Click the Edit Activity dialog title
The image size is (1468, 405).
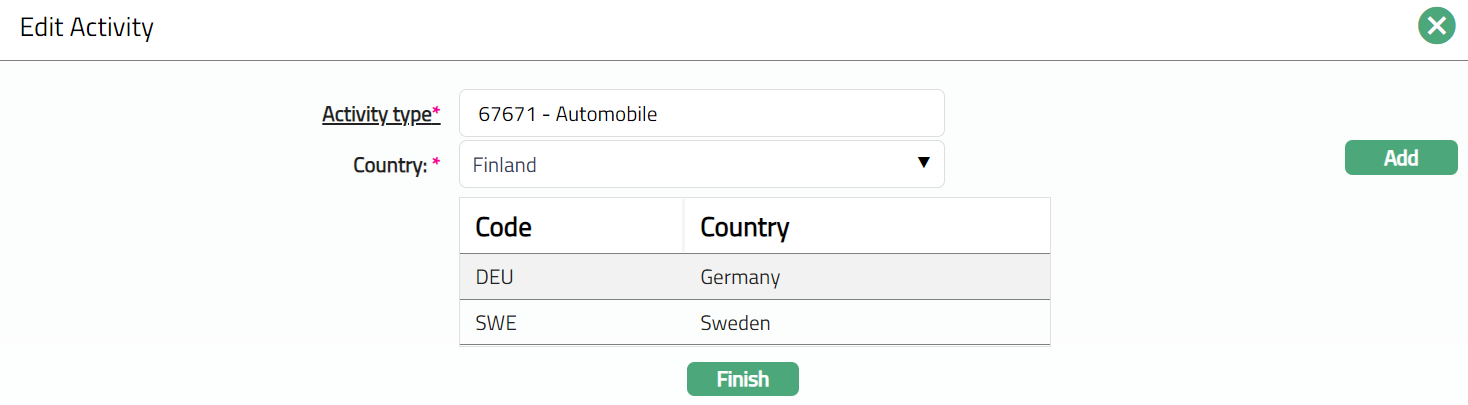[x=87, y=27]
